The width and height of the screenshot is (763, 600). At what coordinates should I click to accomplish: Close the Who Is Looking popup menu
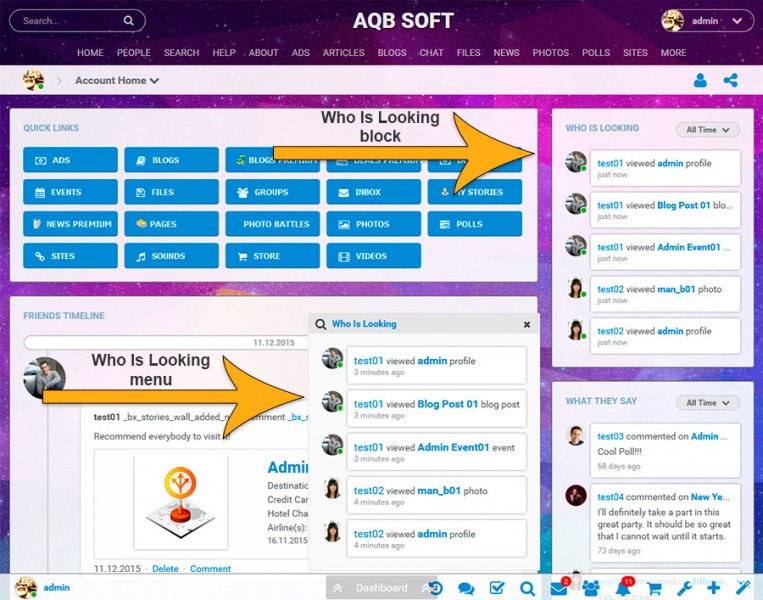[527, 324]
